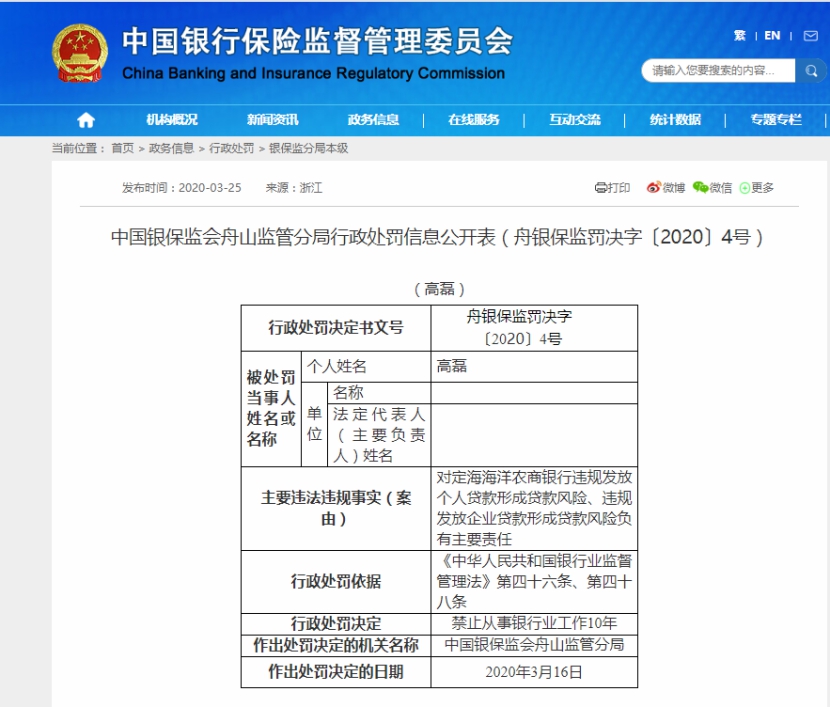The image size is (830, 707).
Task: Open the 政务信息 menu
Action: [x=373, y=120]
